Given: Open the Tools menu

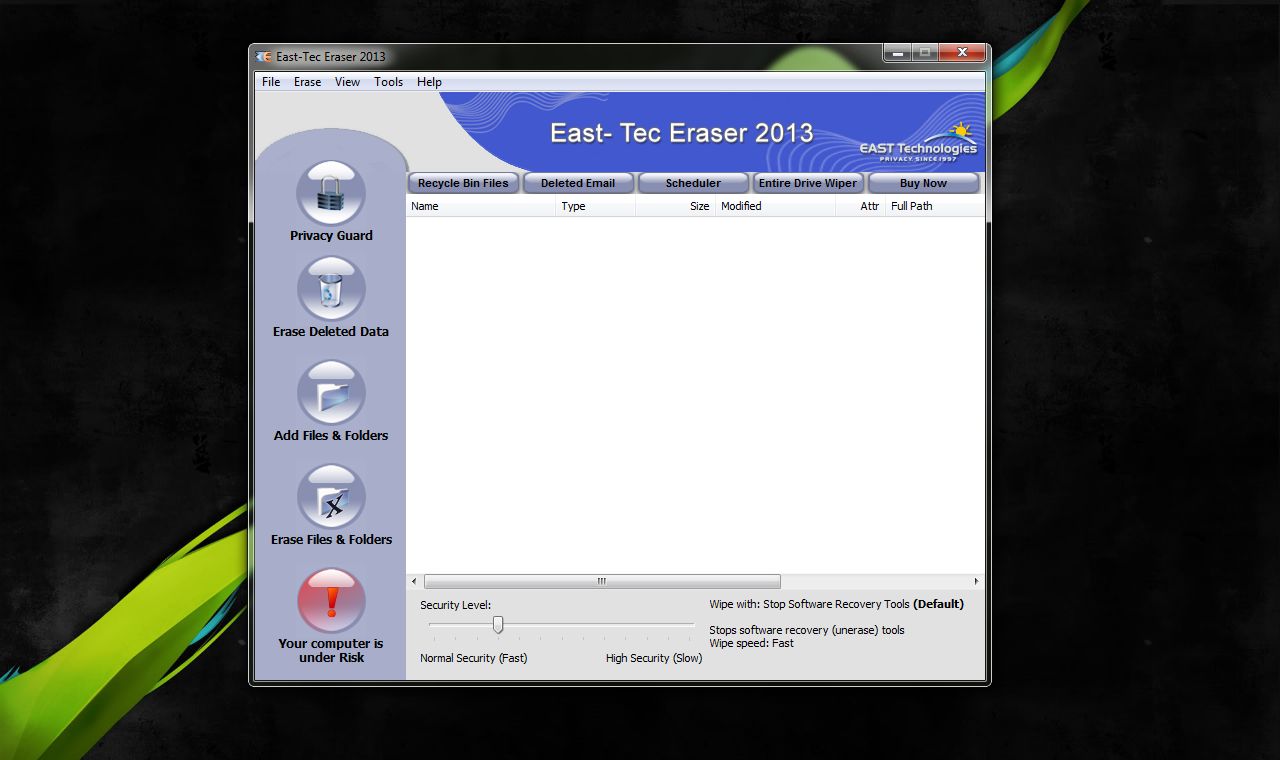Looking at the screenshot, I should (x=388, y=82).
